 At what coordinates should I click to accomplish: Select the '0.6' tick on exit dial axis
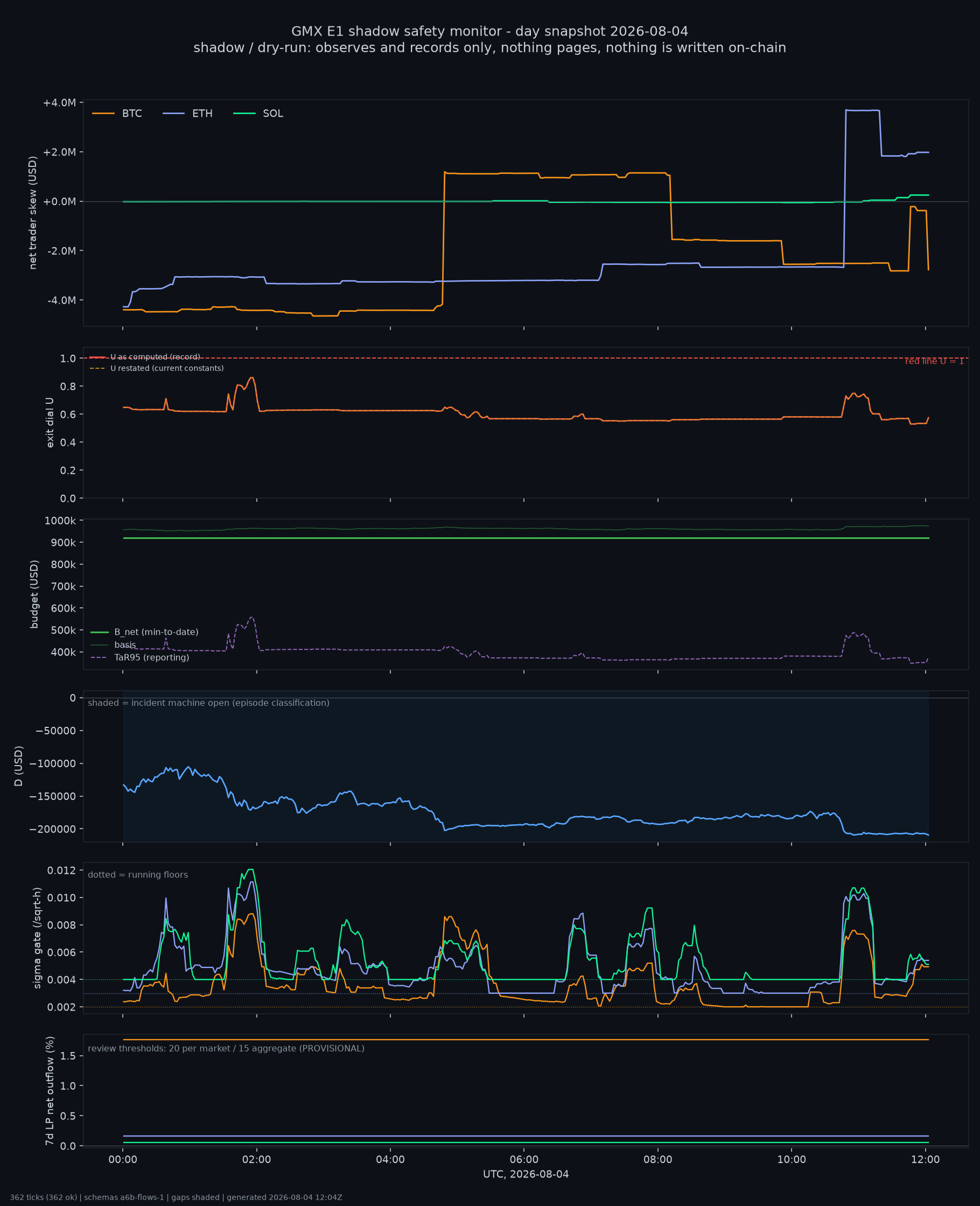(68, 414)
